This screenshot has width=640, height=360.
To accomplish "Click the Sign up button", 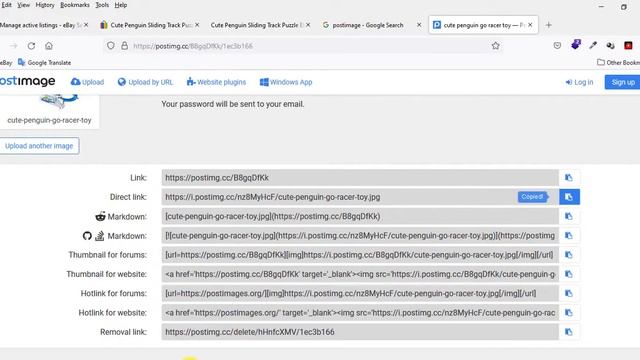I will point(622,82).
